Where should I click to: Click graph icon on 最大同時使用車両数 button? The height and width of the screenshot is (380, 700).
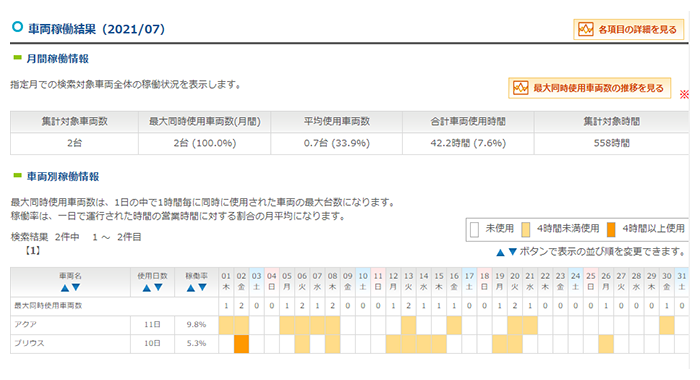click(x=521, y=88)
